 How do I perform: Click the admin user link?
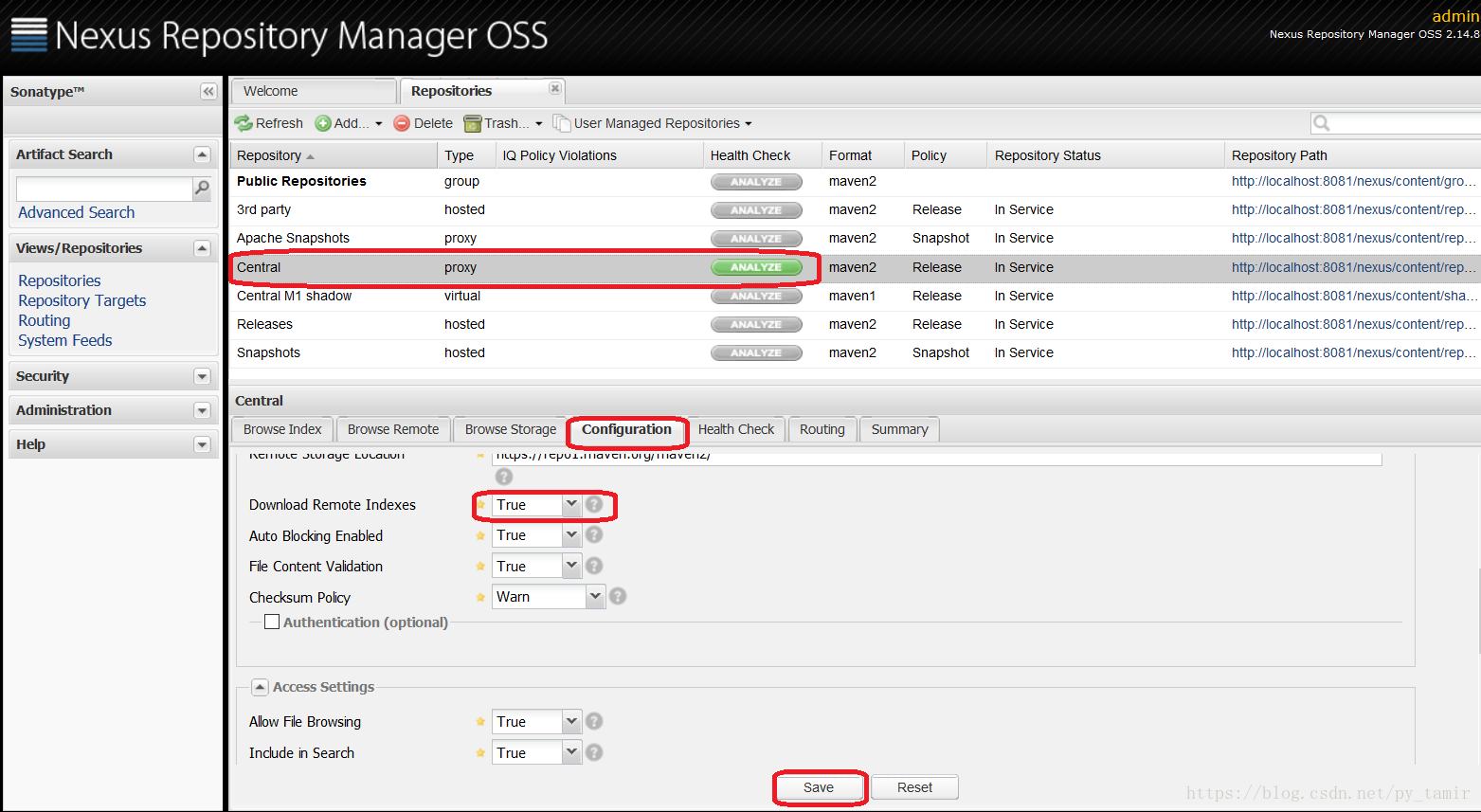tap(1454, 16)
